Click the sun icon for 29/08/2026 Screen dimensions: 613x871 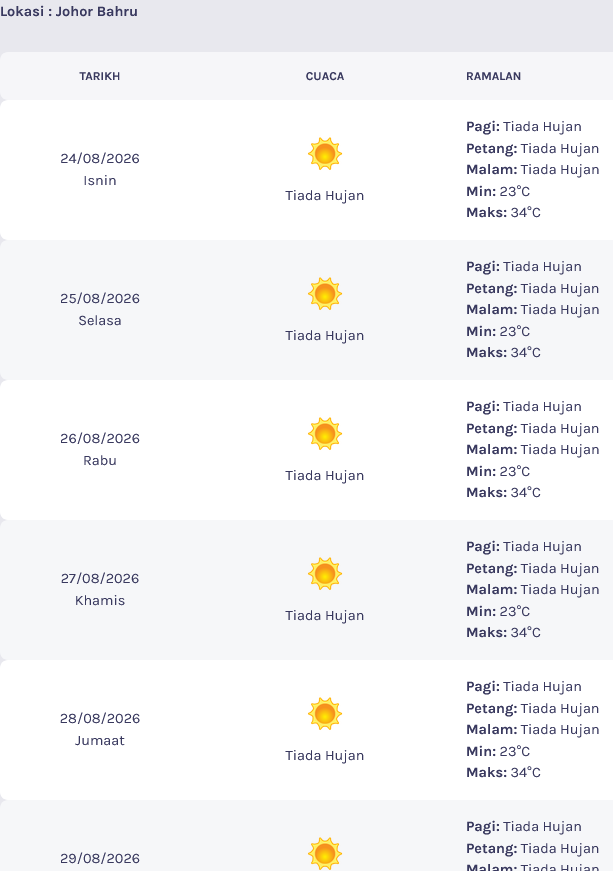(x=325, y=854)
